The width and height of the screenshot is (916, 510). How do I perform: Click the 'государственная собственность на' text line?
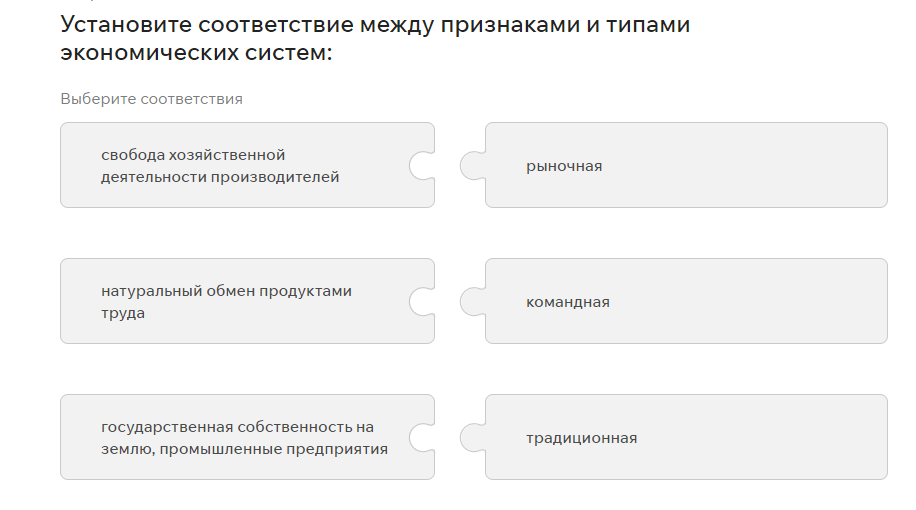tap(237, 427)
